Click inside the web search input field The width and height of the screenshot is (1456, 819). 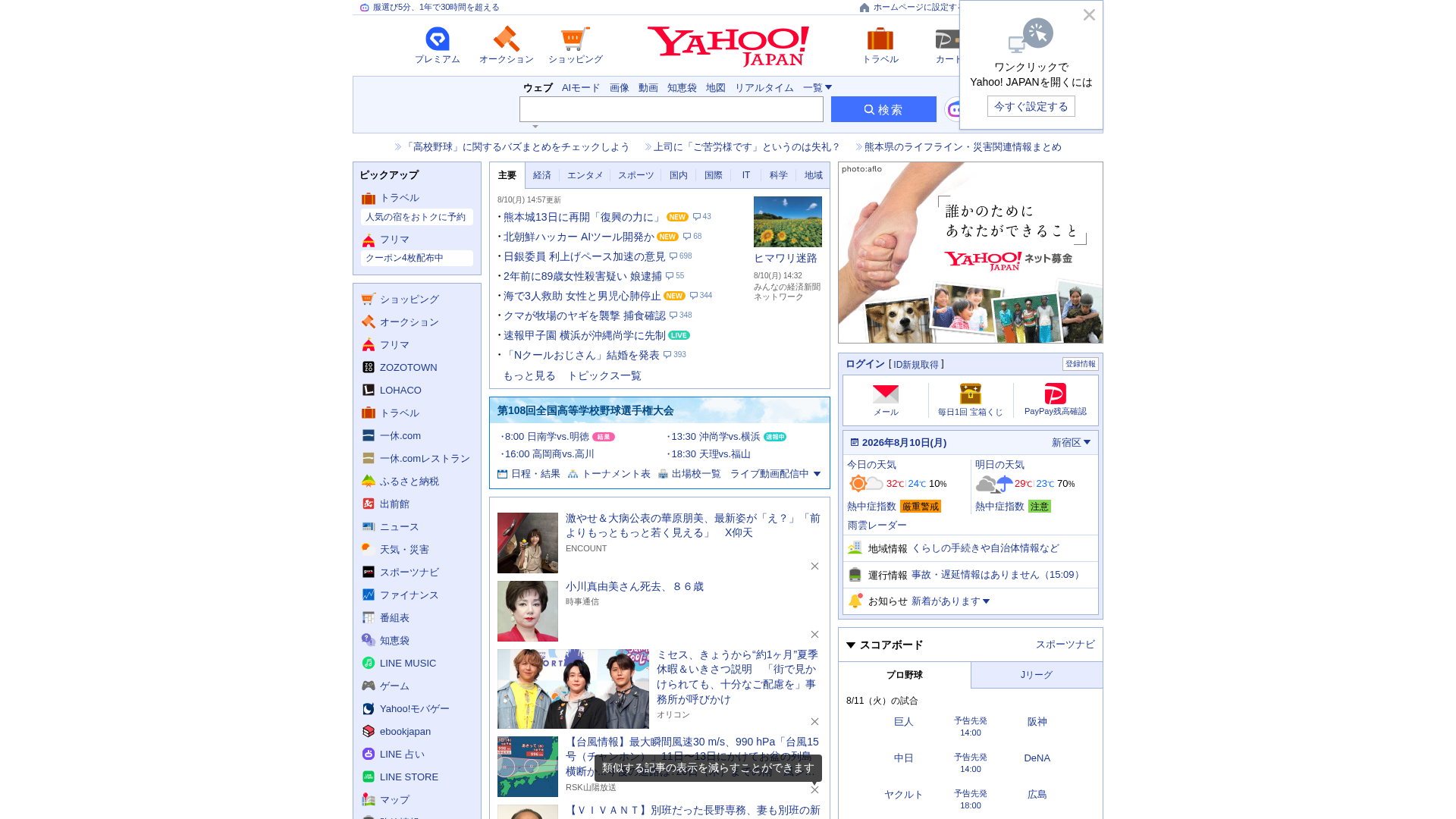click(x=671, y=109)
